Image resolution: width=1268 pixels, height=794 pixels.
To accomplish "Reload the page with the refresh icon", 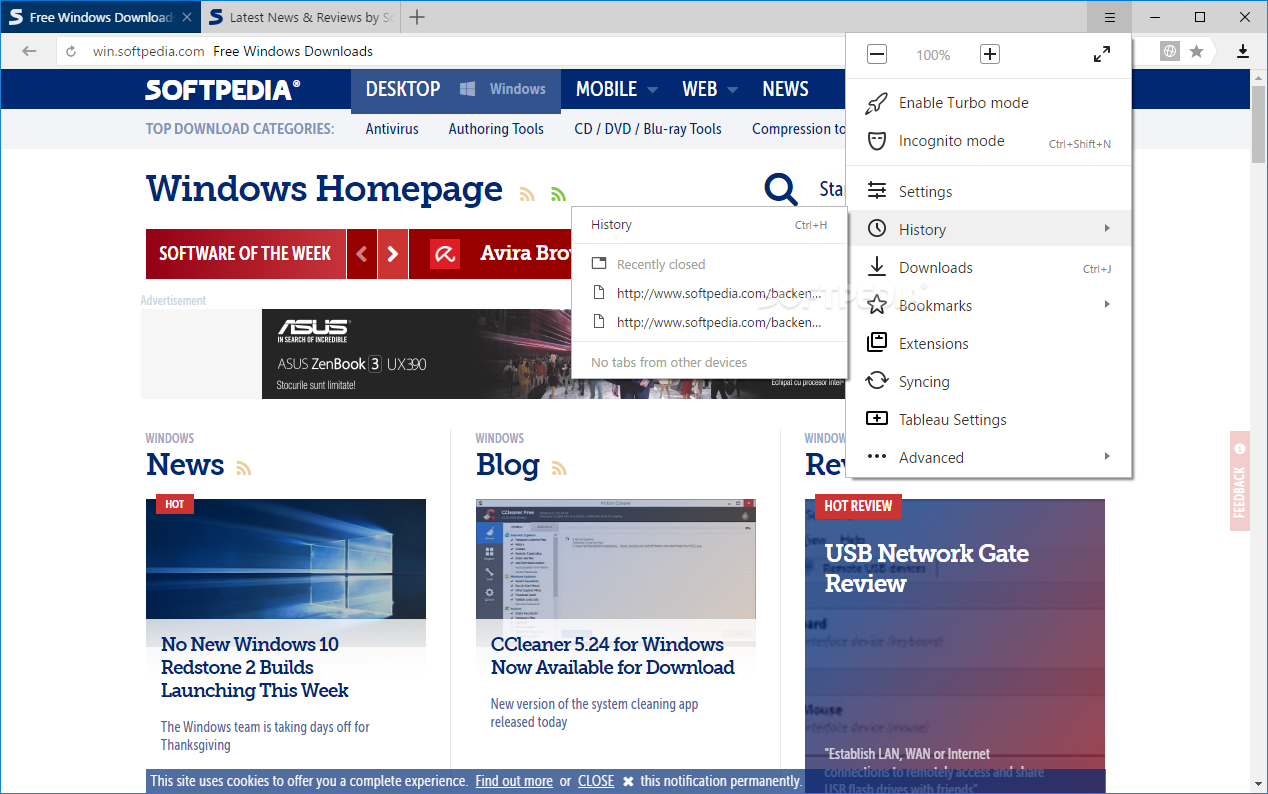I will coord(71,51).
